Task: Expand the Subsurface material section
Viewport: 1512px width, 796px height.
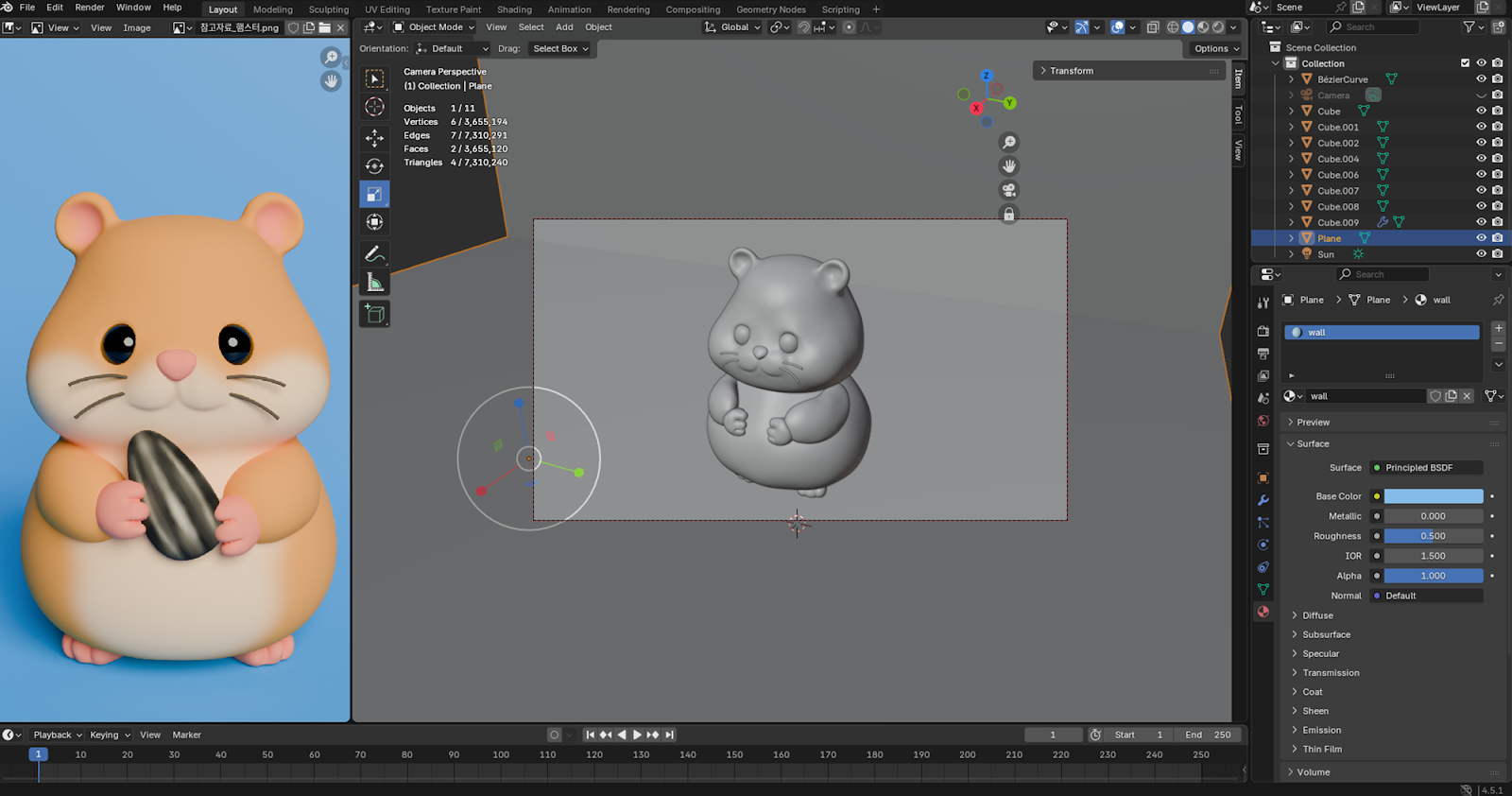Action: tap(1326, 635)
